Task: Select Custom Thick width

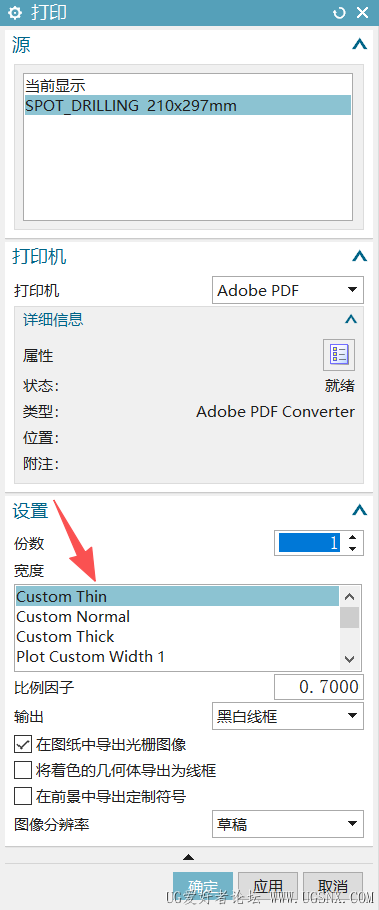Action: (x=177, y=637)
